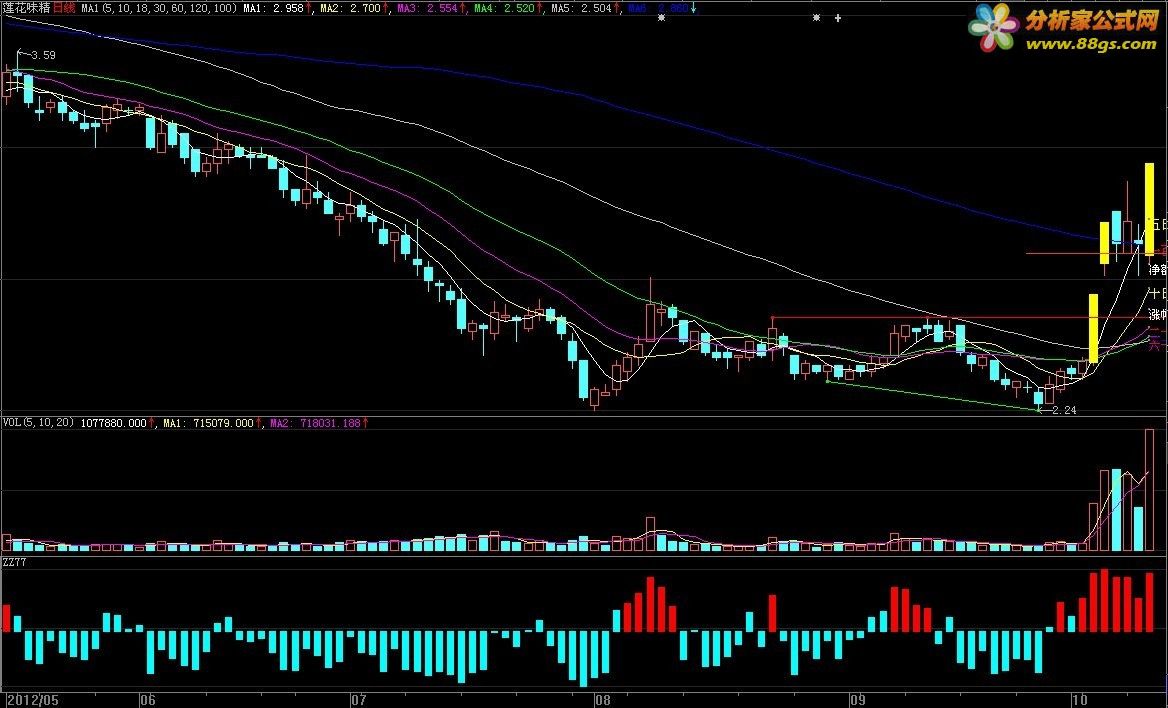Click the stock name 莲花味精
Viewport: 1168px width, 708px height.
tap(26, 8)
